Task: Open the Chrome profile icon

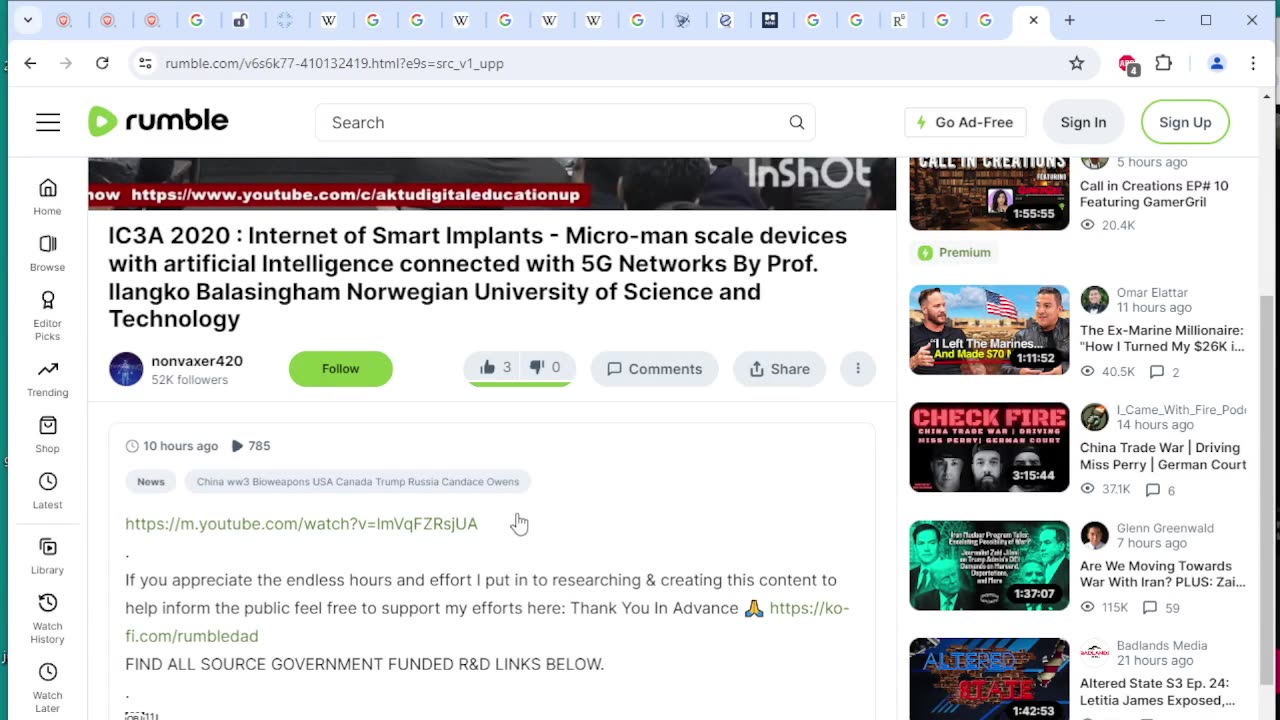Action: click(x=1217, y=63)
